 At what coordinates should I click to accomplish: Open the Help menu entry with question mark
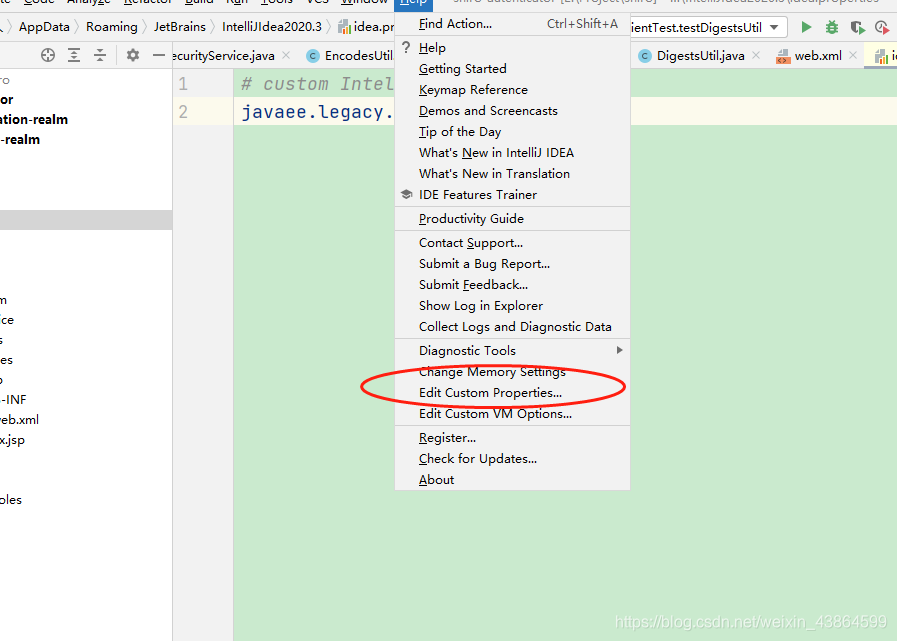pos(513,48)
